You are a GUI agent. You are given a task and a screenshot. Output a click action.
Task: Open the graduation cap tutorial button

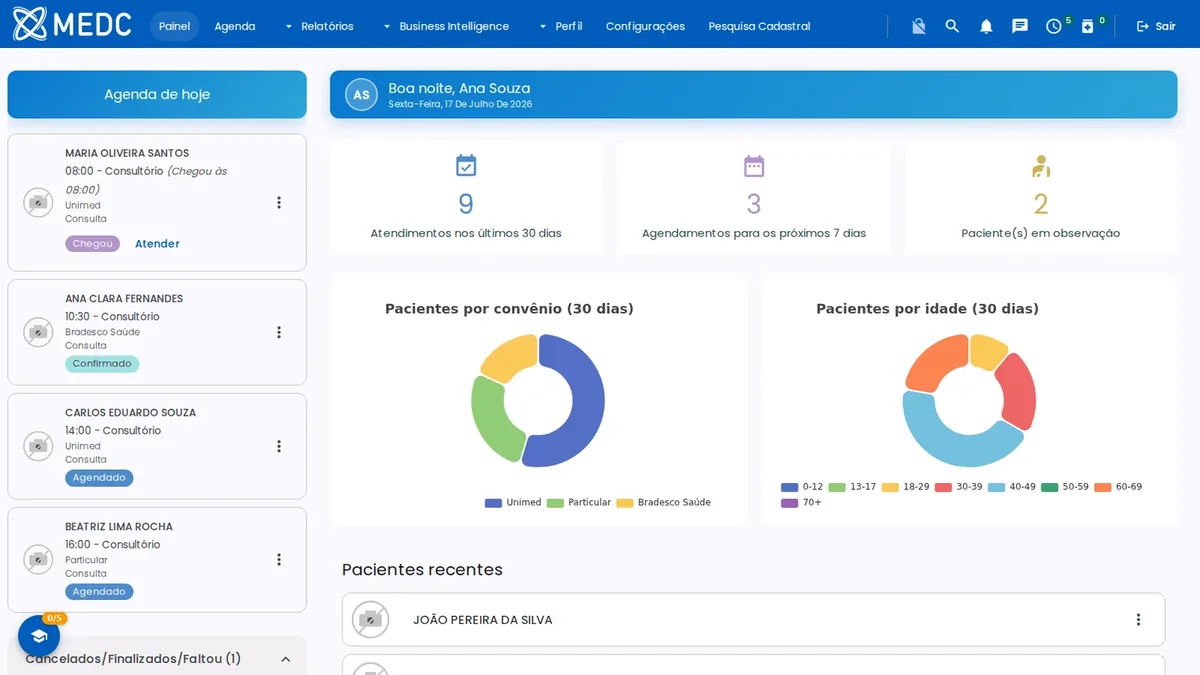[x=39, y=636]
